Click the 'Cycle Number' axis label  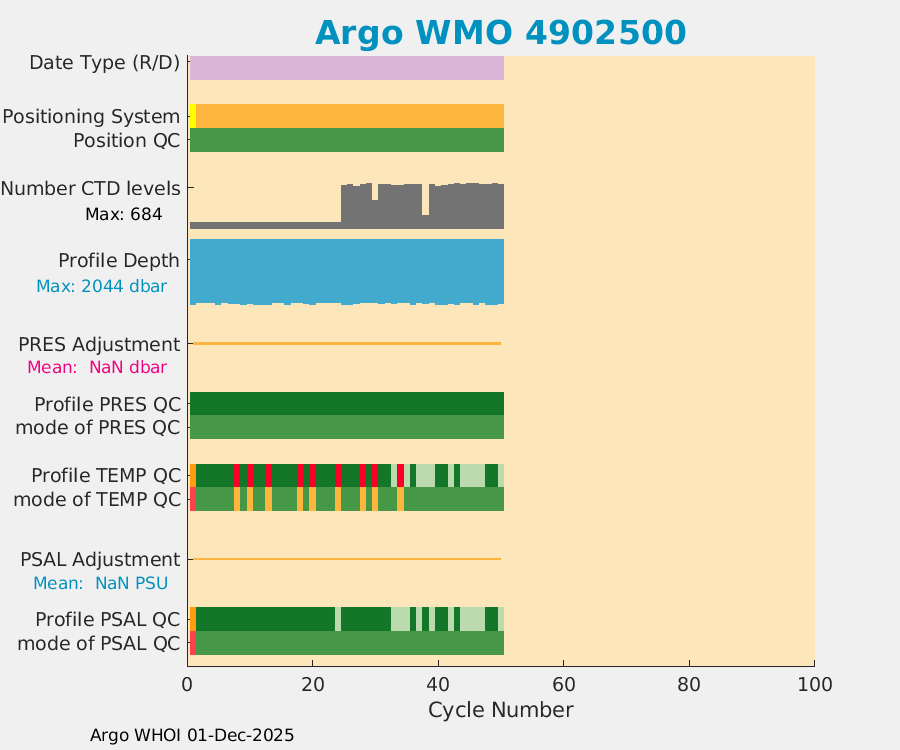tap(500, 710)
